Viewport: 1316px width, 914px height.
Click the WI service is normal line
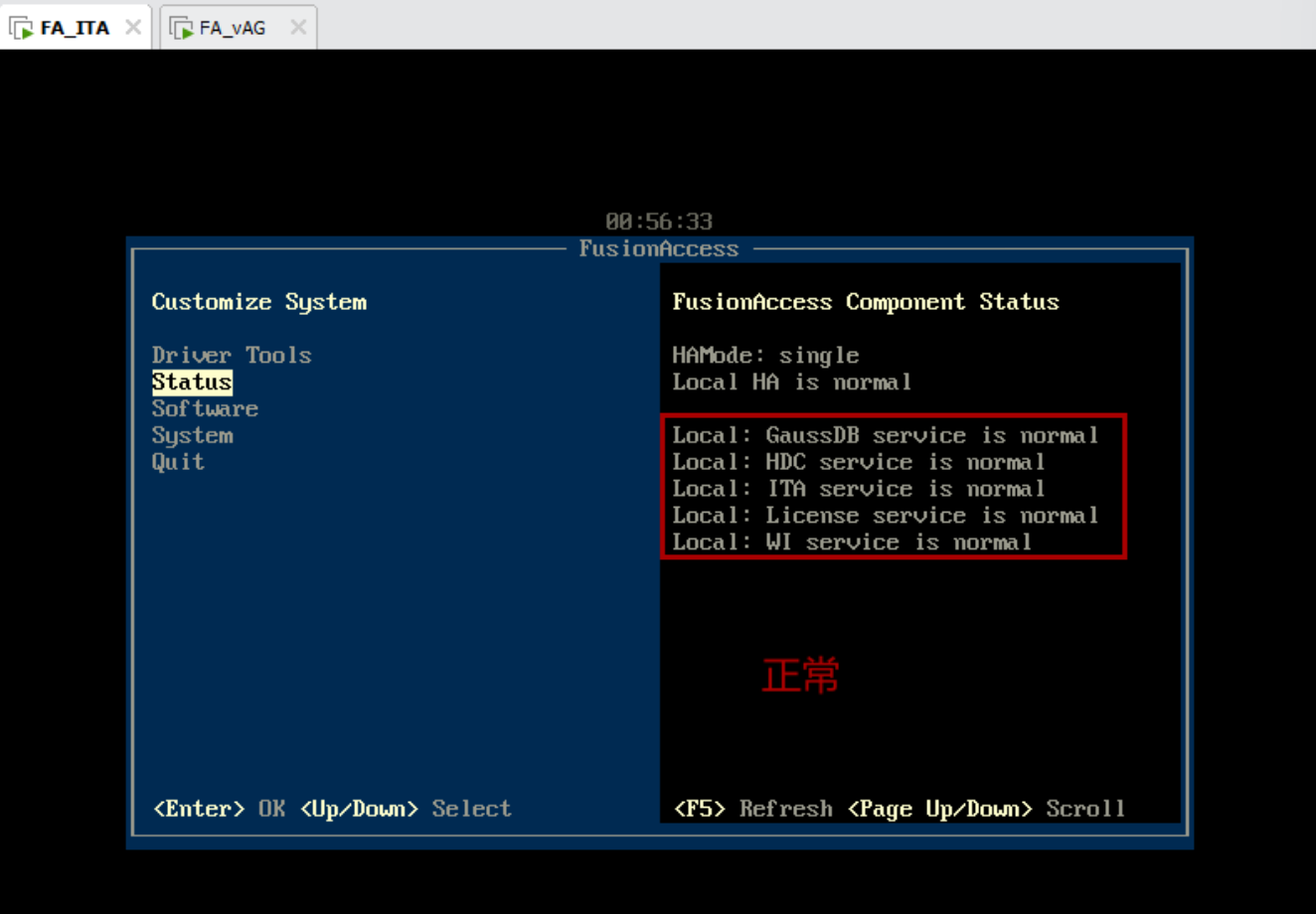pos(852,542)
